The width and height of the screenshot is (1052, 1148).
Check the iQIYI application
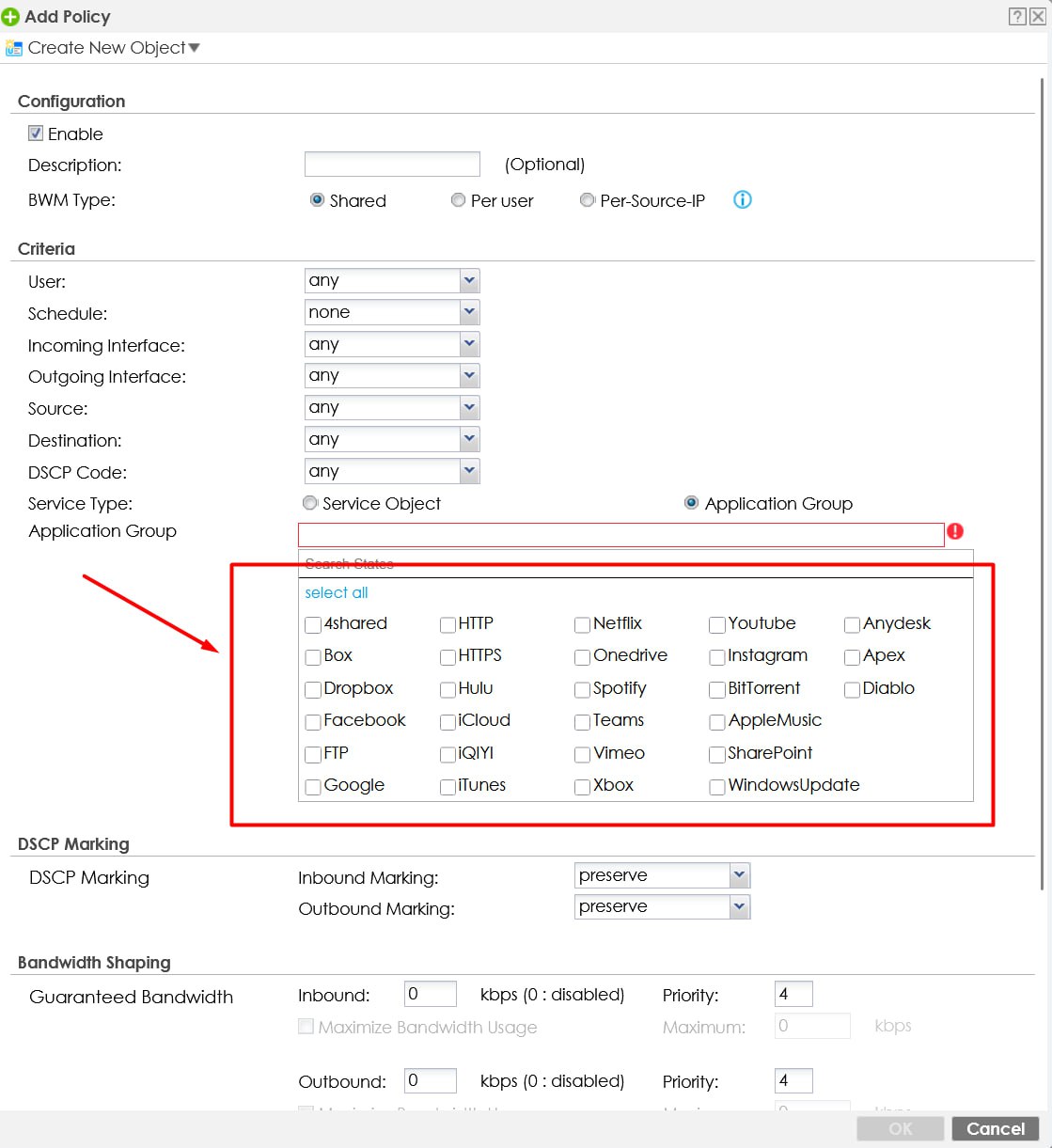coord(447,755)
